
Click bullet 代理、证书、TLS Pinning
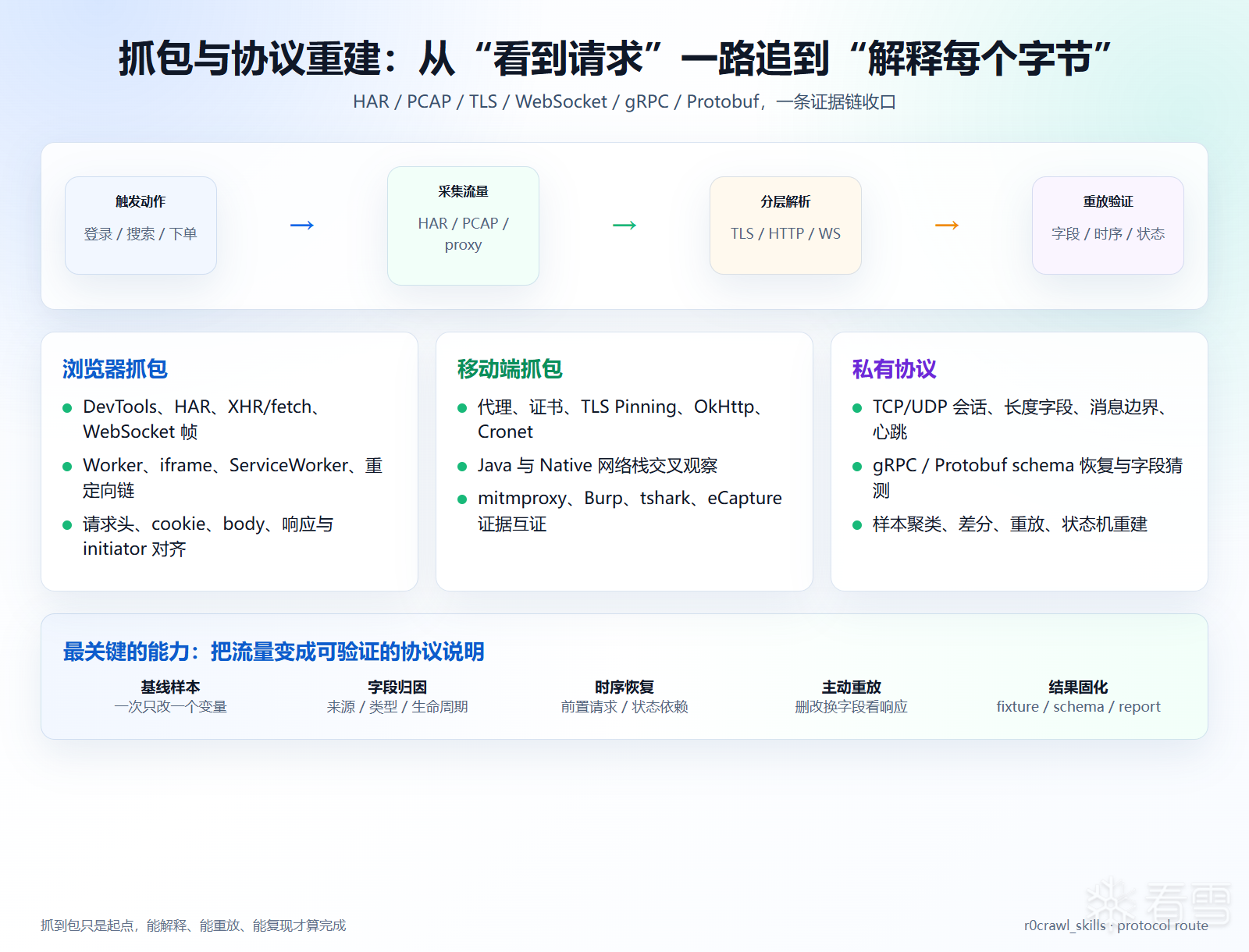(621, 419)
